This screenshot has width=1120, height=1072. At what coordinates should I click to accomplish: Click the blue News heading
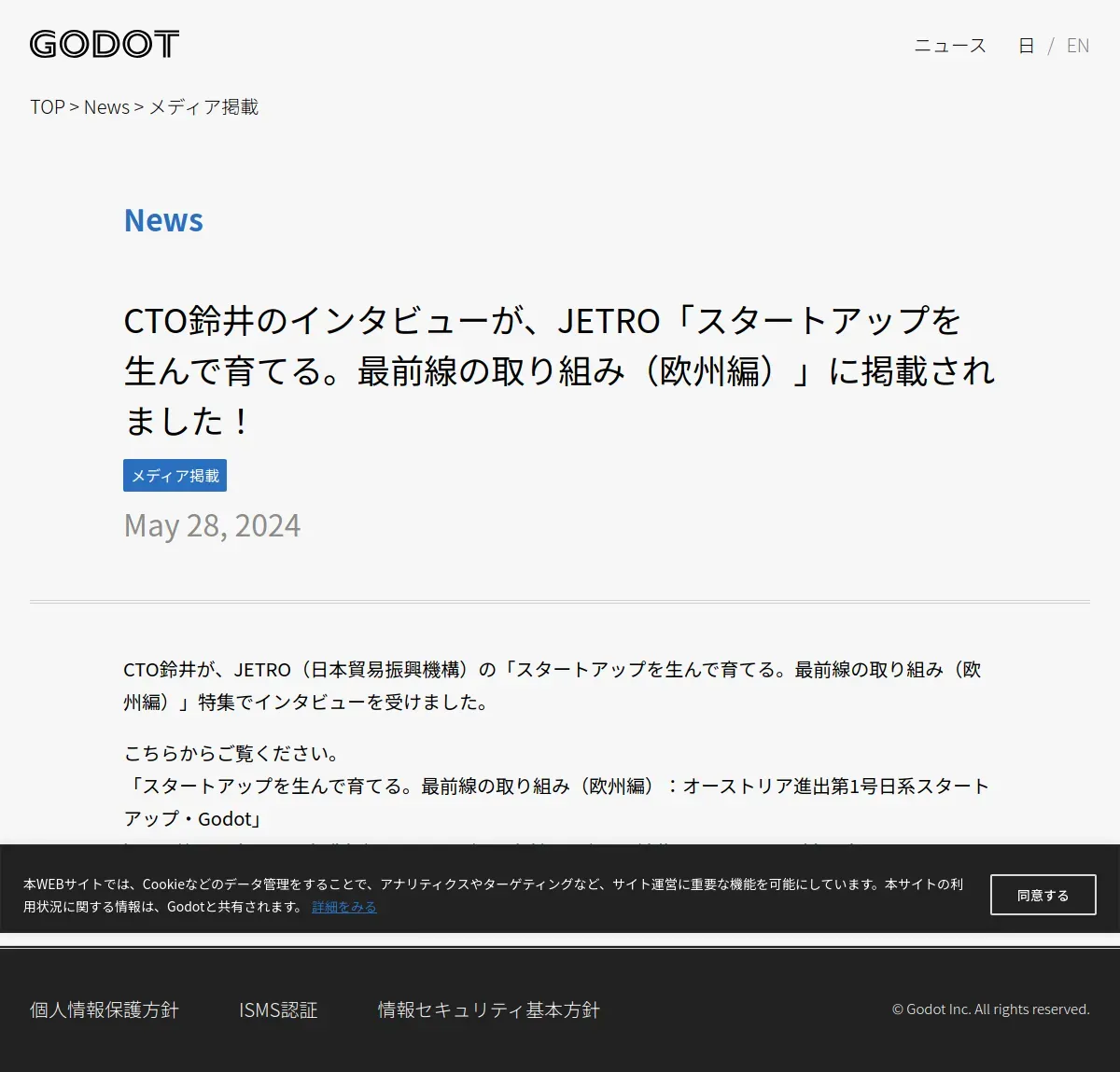[163, 220]
